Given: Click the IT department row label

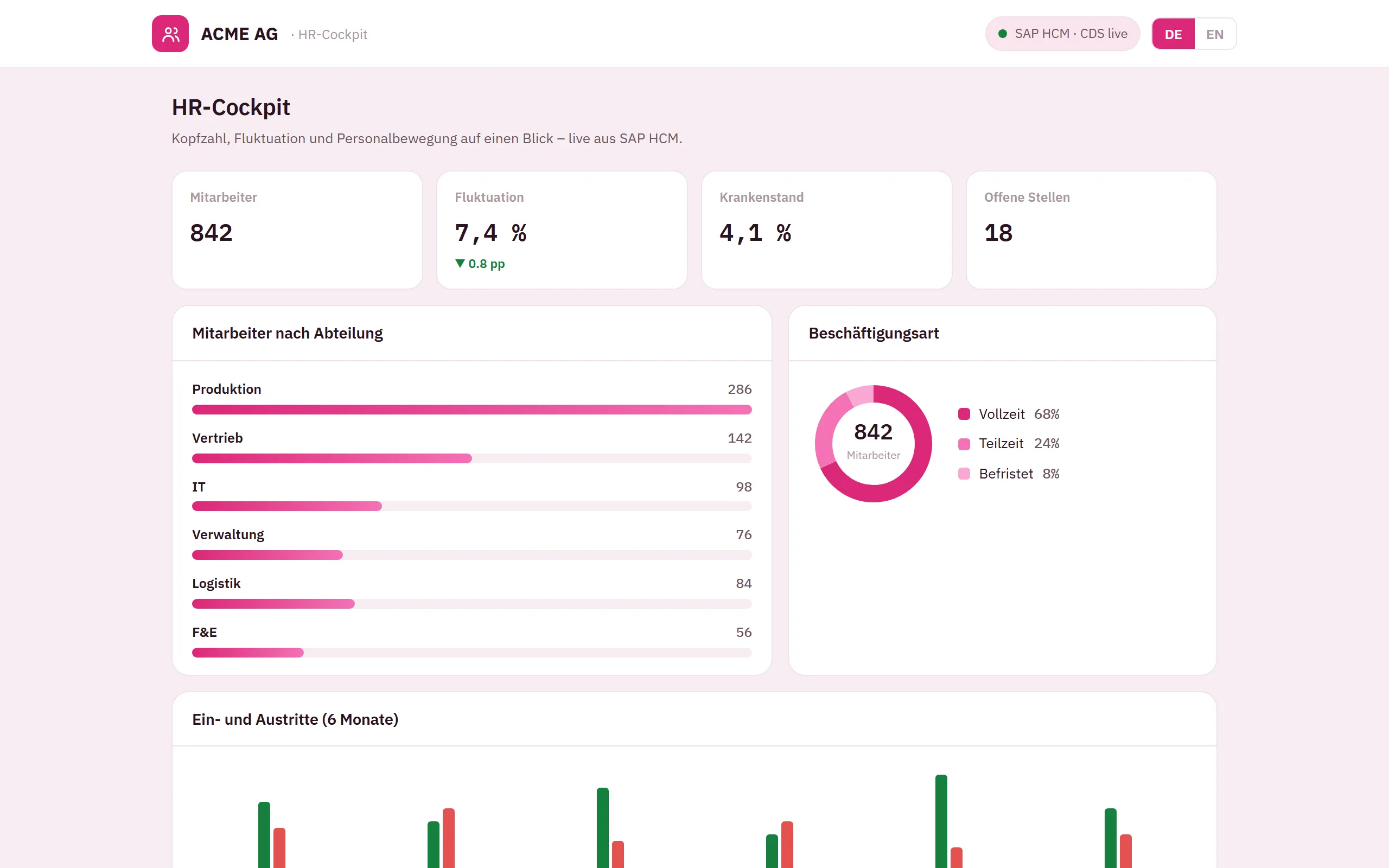Looking at the screenshot, I should coord(199,487).
